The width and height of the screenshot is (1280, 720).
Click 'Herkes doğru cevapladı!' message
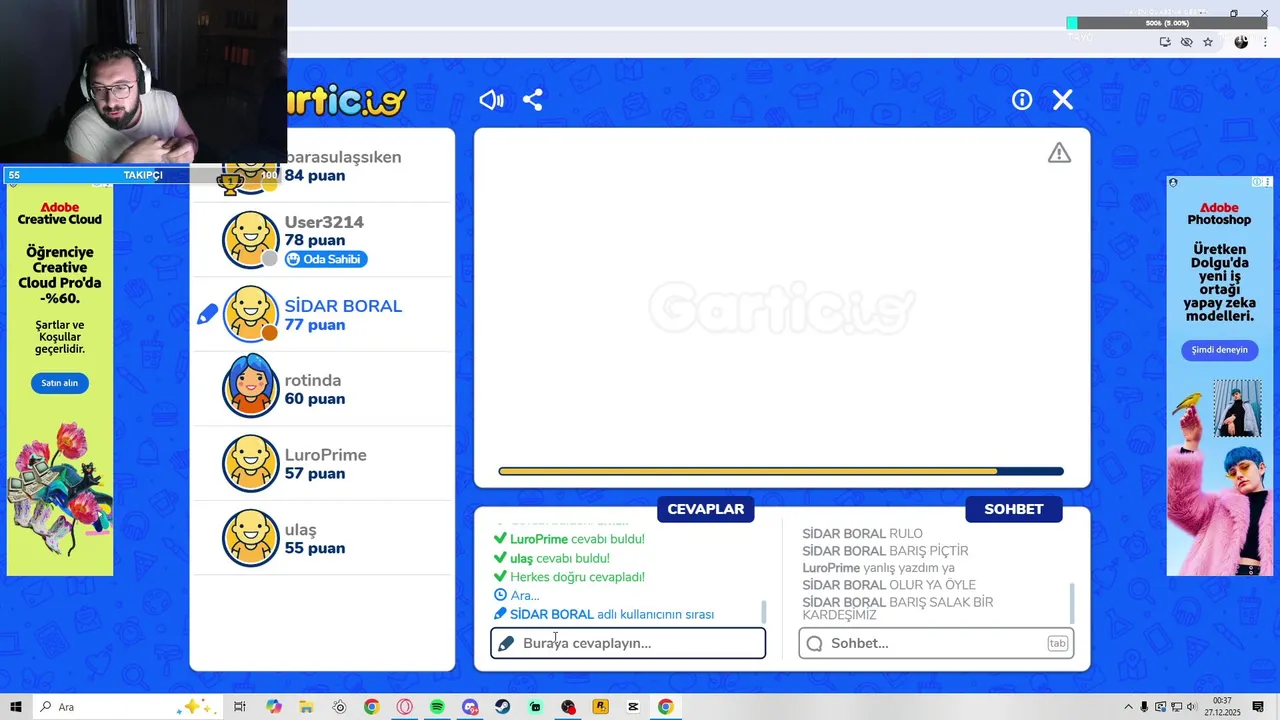click(x=577, y=577)
